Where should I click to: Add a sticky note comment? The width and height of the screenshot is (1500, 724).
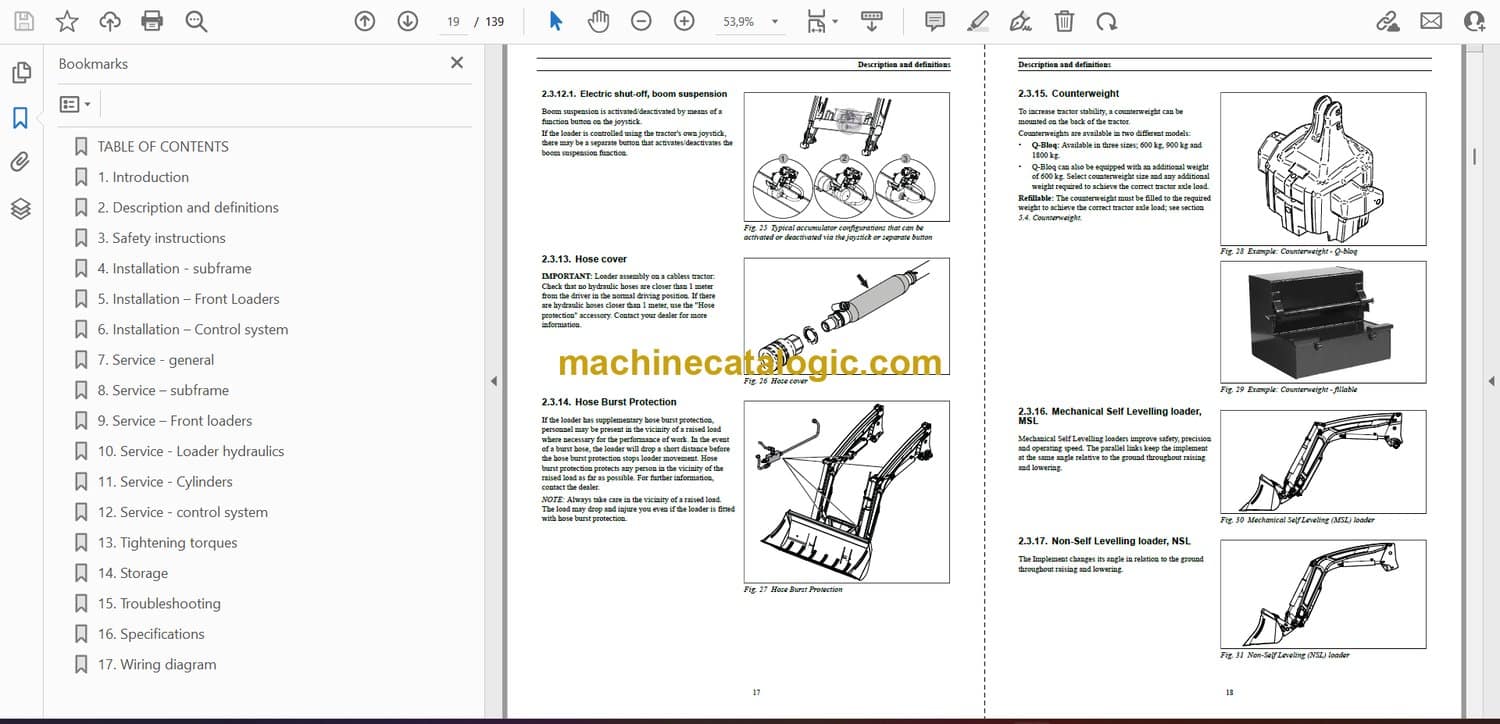tap(935, 21)
